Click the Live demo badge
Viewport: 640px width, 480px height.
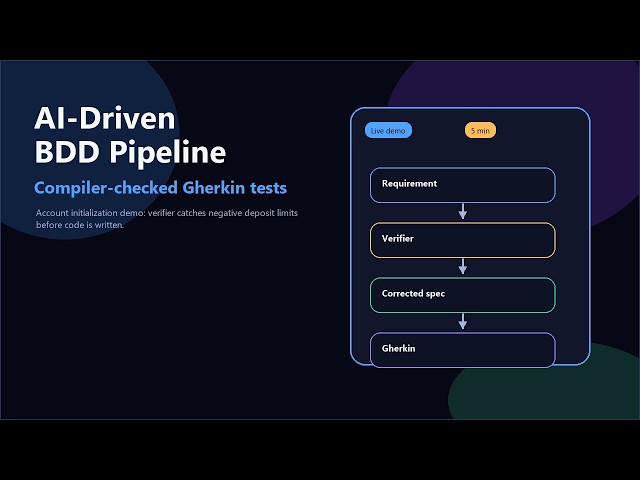click(x=388, y=130)
